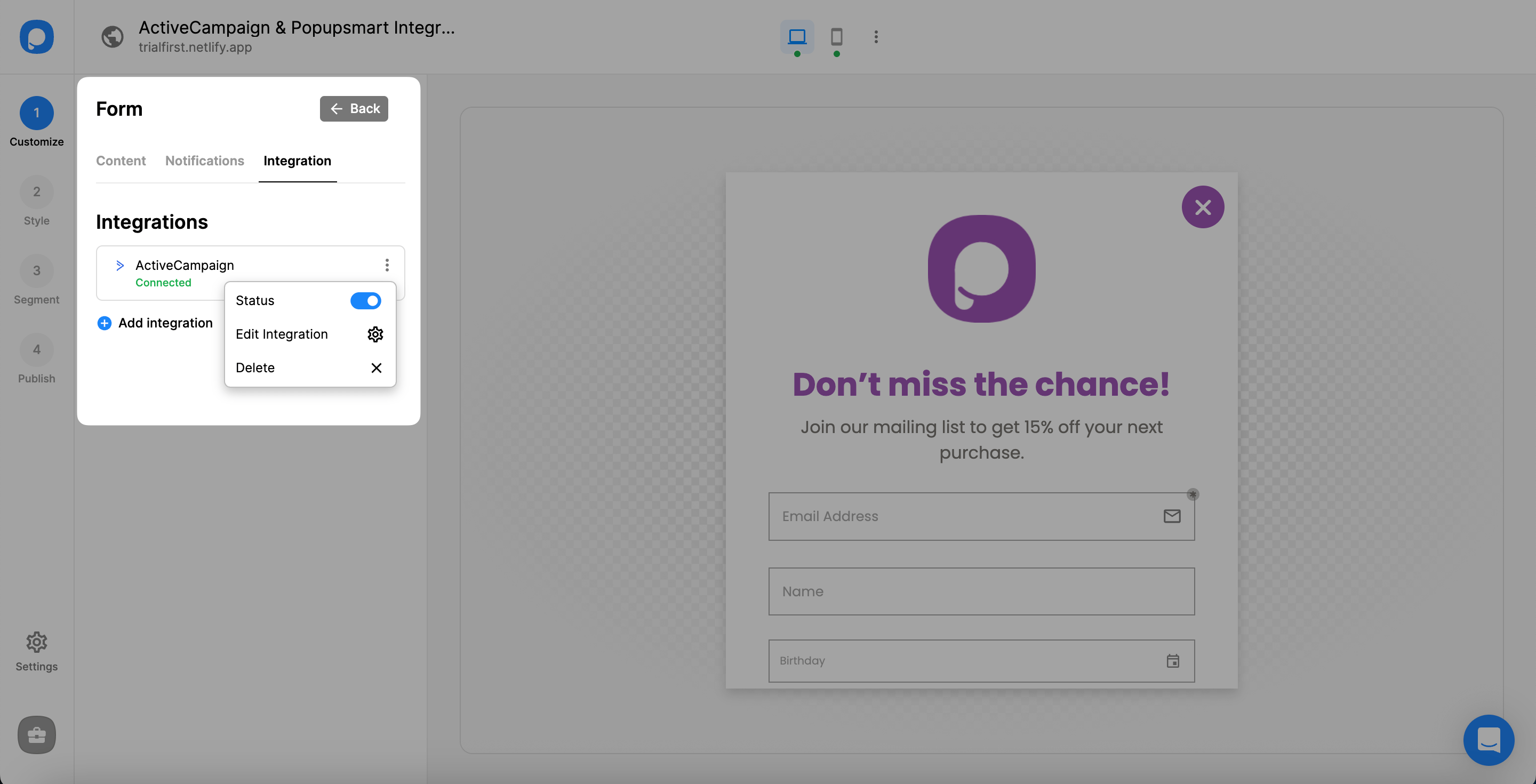Click the Email Address input field
This screenshot has width=1536, height=784.
click(981, 516)
